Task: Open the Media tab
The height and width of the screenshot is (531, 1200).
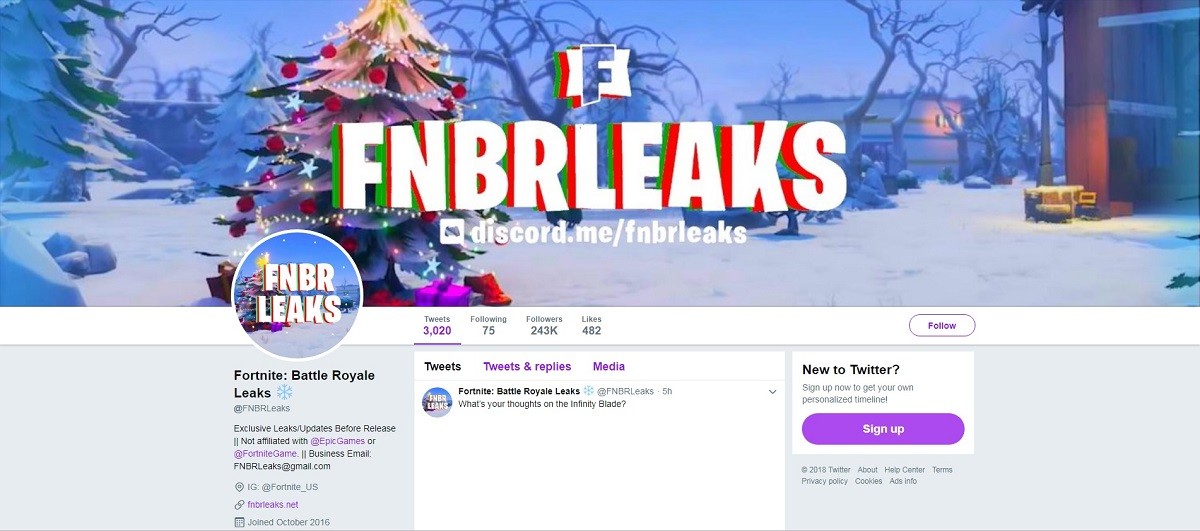Action: pyautogui.click(x=609, y=367)
